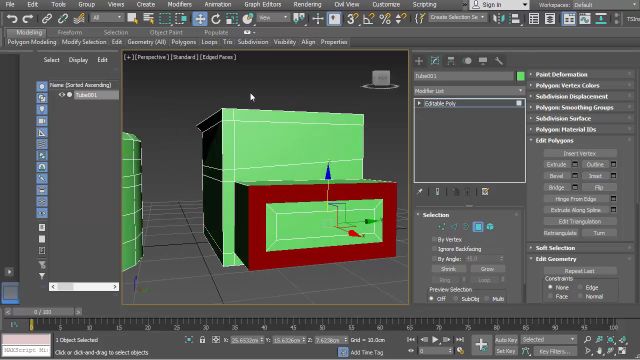Click the Redo arrow icon
Image resolution: width=640 pixels, height=360 pixels.
coord(28,19)
